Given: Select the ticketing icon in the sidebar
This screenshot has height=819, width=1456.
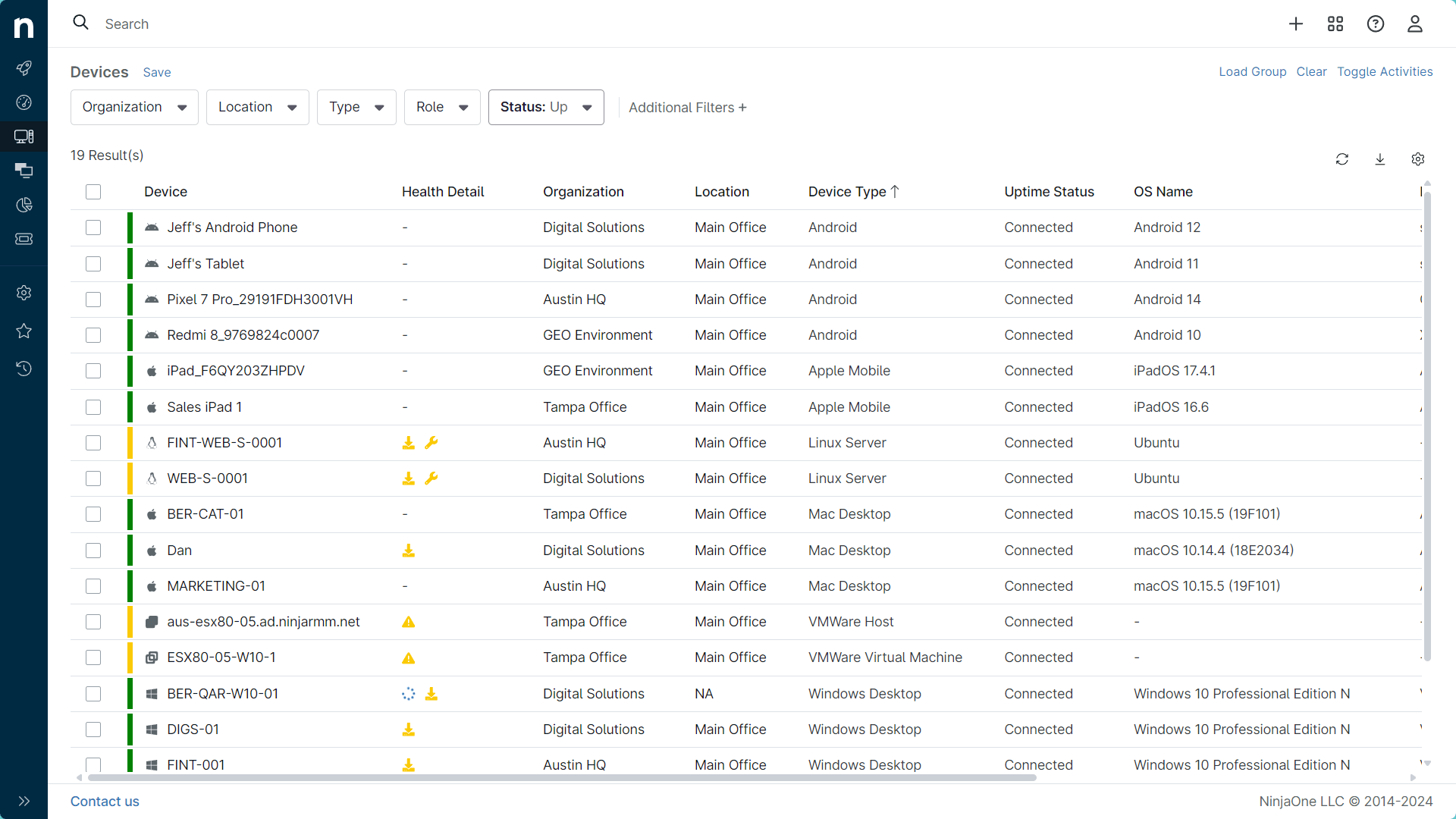Looking at the screenshot, I should coord(24,239).
